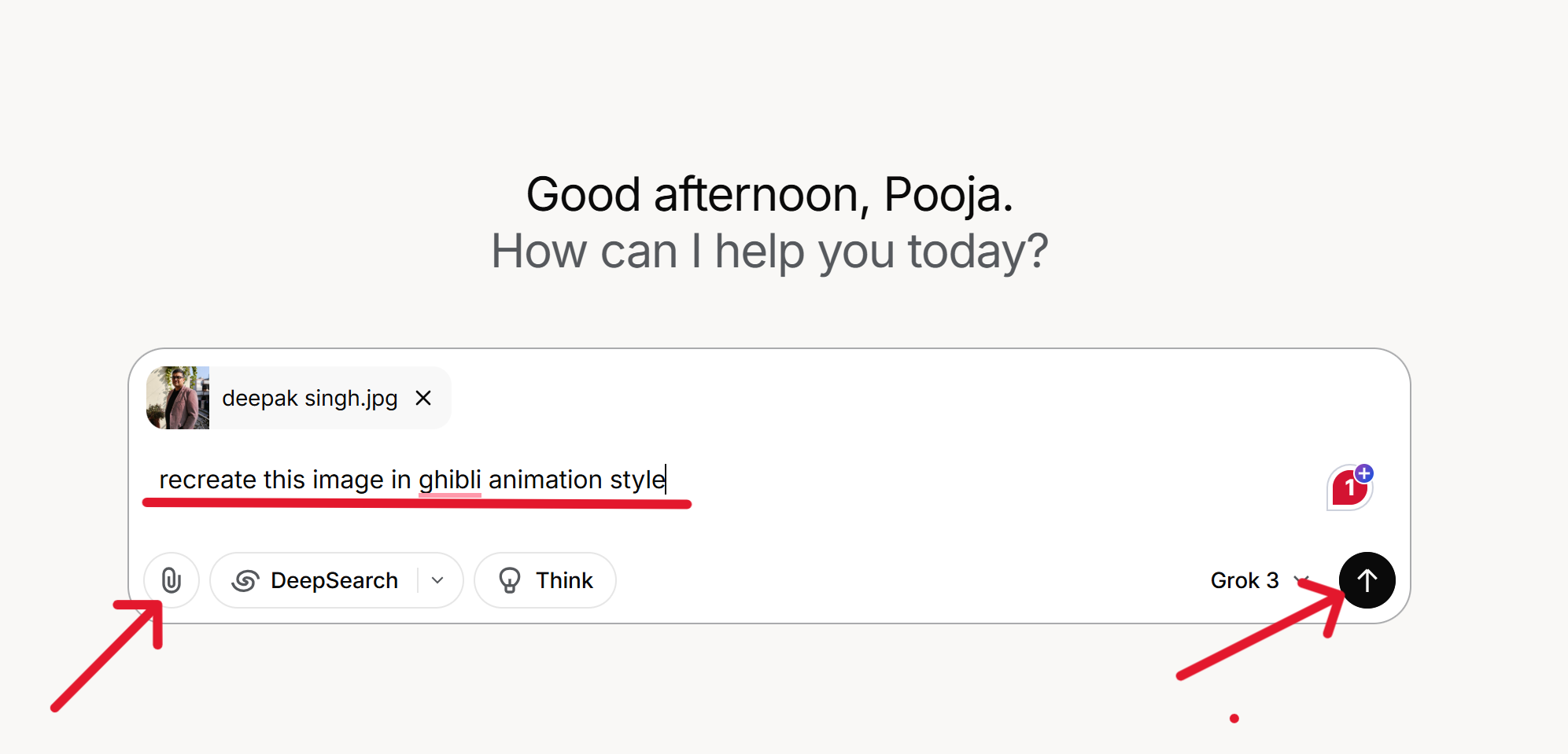The image size is (1568, 754).
Task: Click the chevron beside Grok 3
Action: [x=1301, y=580]
